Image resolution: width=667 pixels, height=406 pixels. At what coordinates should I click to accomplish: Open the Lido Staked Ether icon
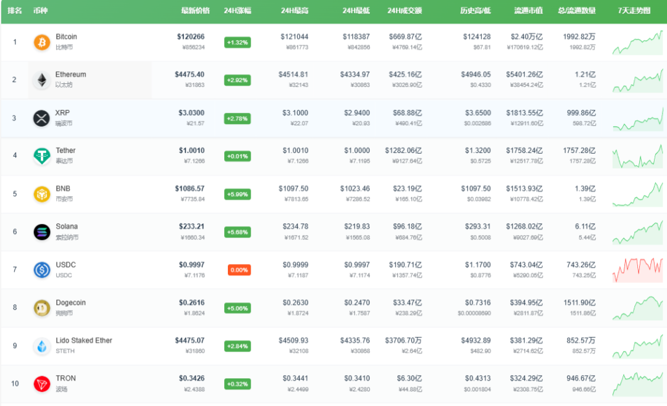pyautogui.click(x=41, y=346)
